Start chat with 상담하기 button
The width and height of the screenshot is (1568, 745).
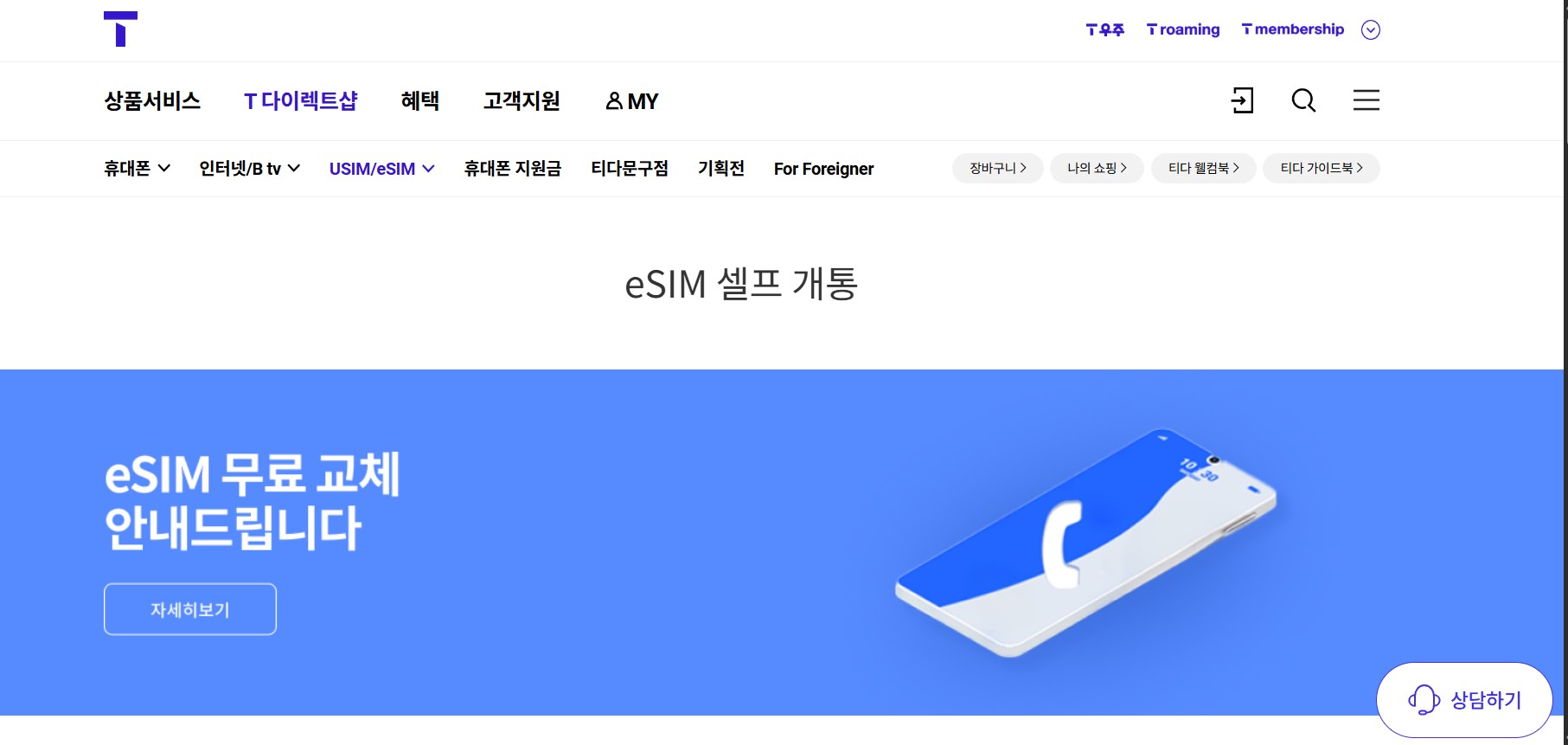pos(1464,700)
